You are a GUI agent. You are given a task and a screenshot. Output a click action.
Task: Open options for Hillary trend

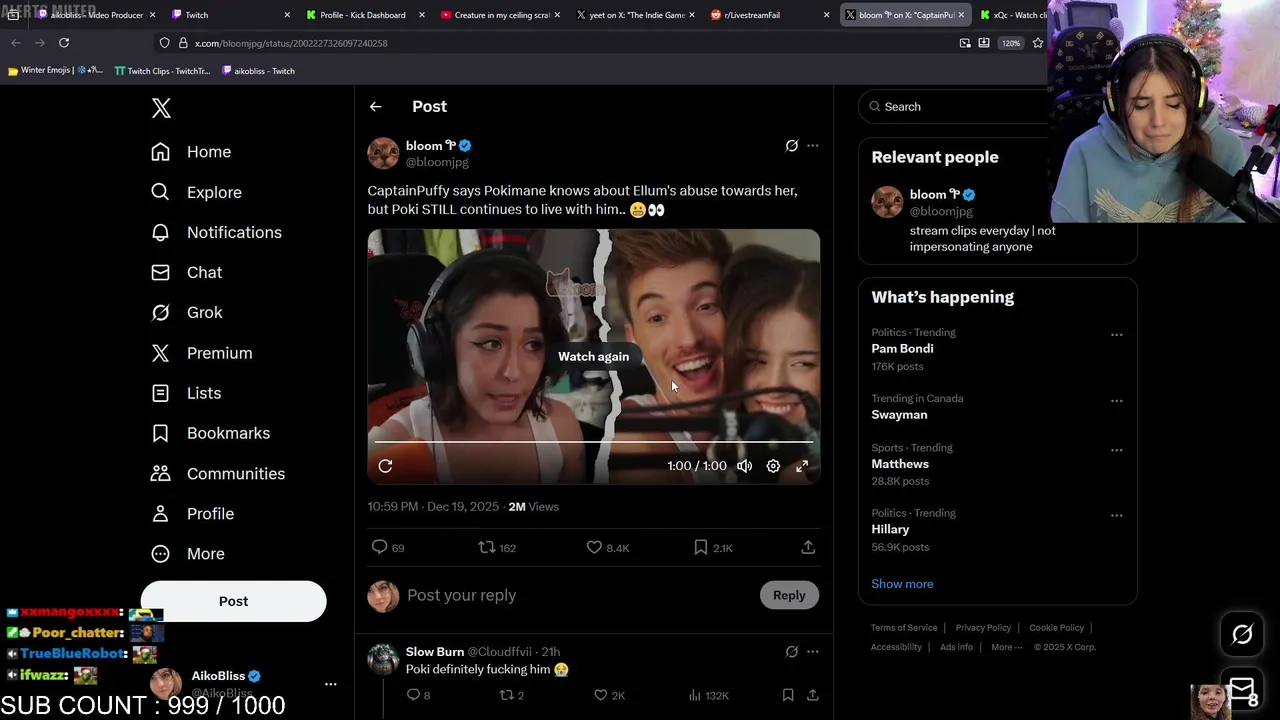[1116, 515]
